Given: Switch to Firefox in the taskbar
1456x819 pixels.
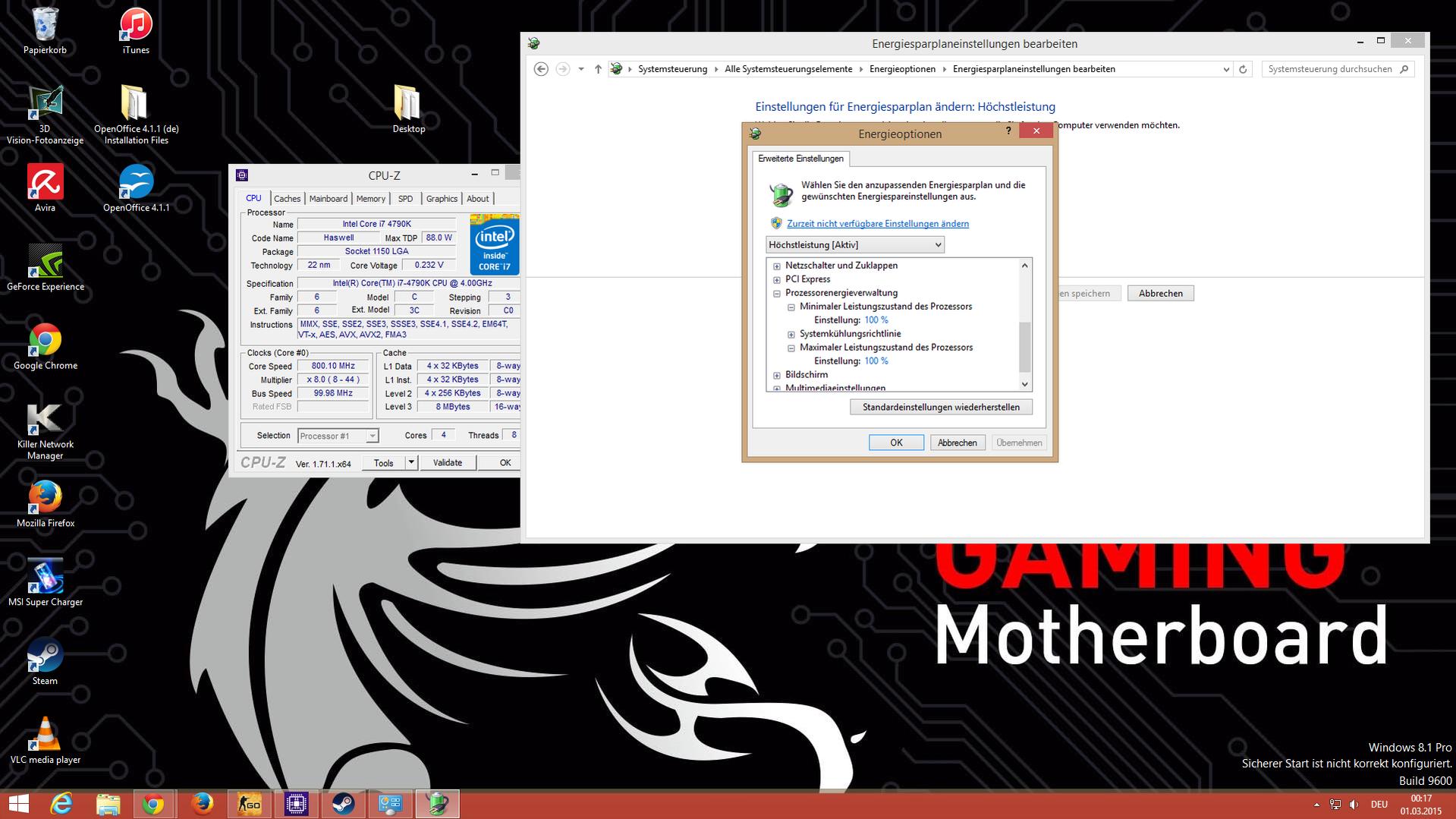Looking at the screenshot, I should point(202,804).
